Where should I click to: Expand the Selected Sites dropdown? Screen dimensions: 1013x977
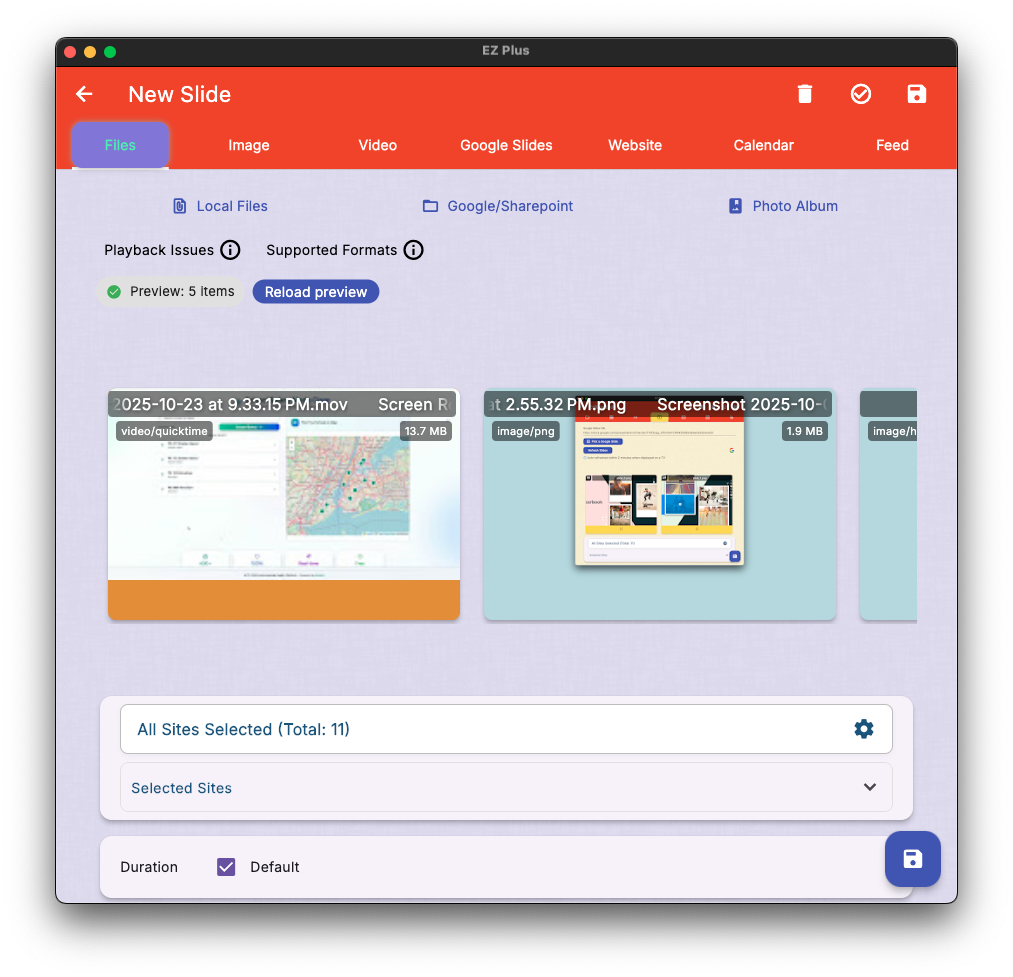[x=869, y=787]
